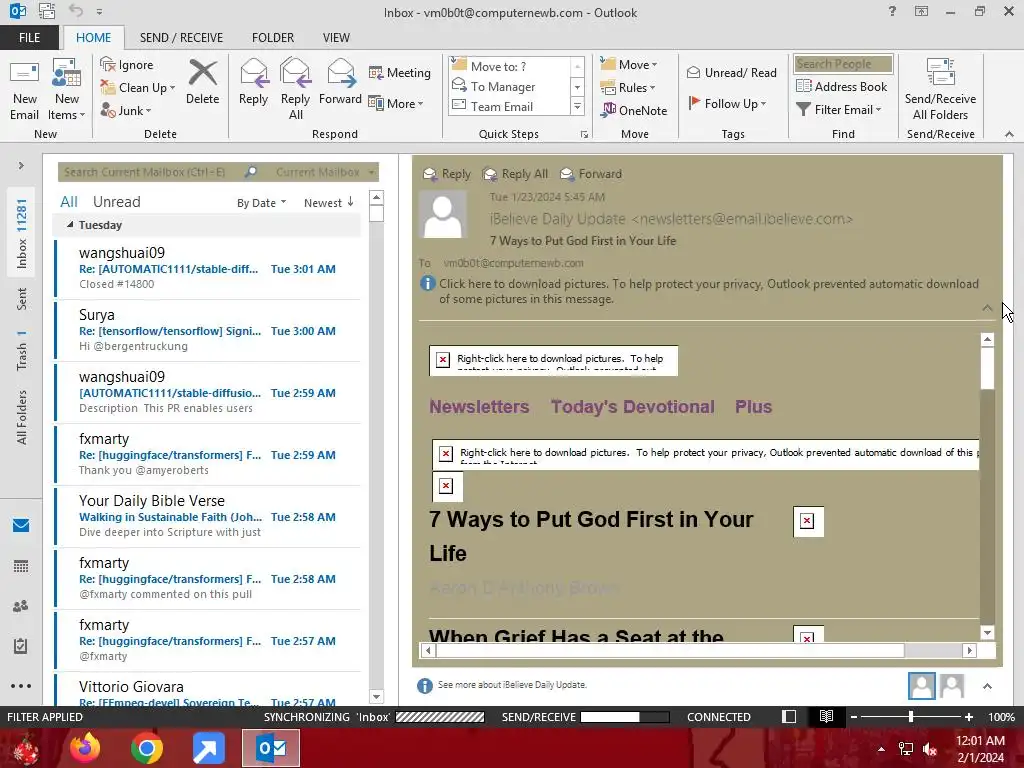The width and height of the screenshot is (1024, 768).
Task: Click Reply All in the reading pane
Action: (x=515, y=174)
